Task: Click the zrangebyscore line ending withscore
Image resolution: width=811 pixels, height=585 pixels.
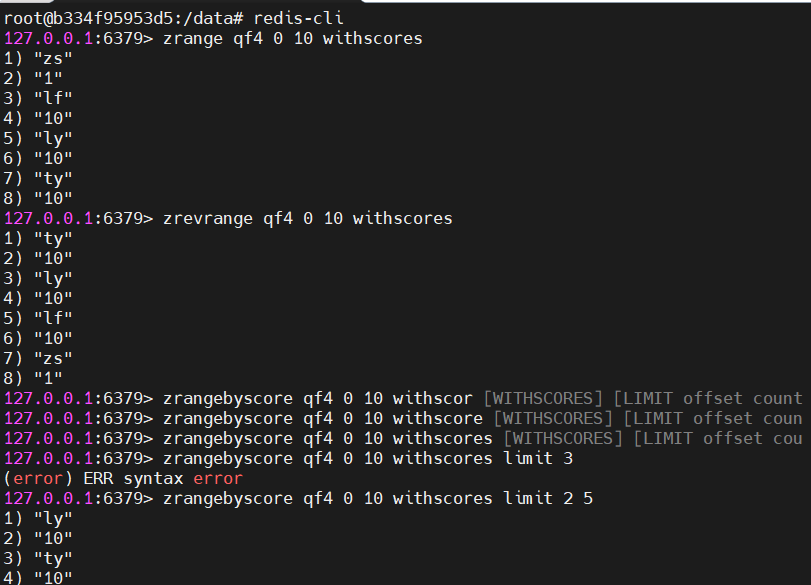Action: (244, 418)
